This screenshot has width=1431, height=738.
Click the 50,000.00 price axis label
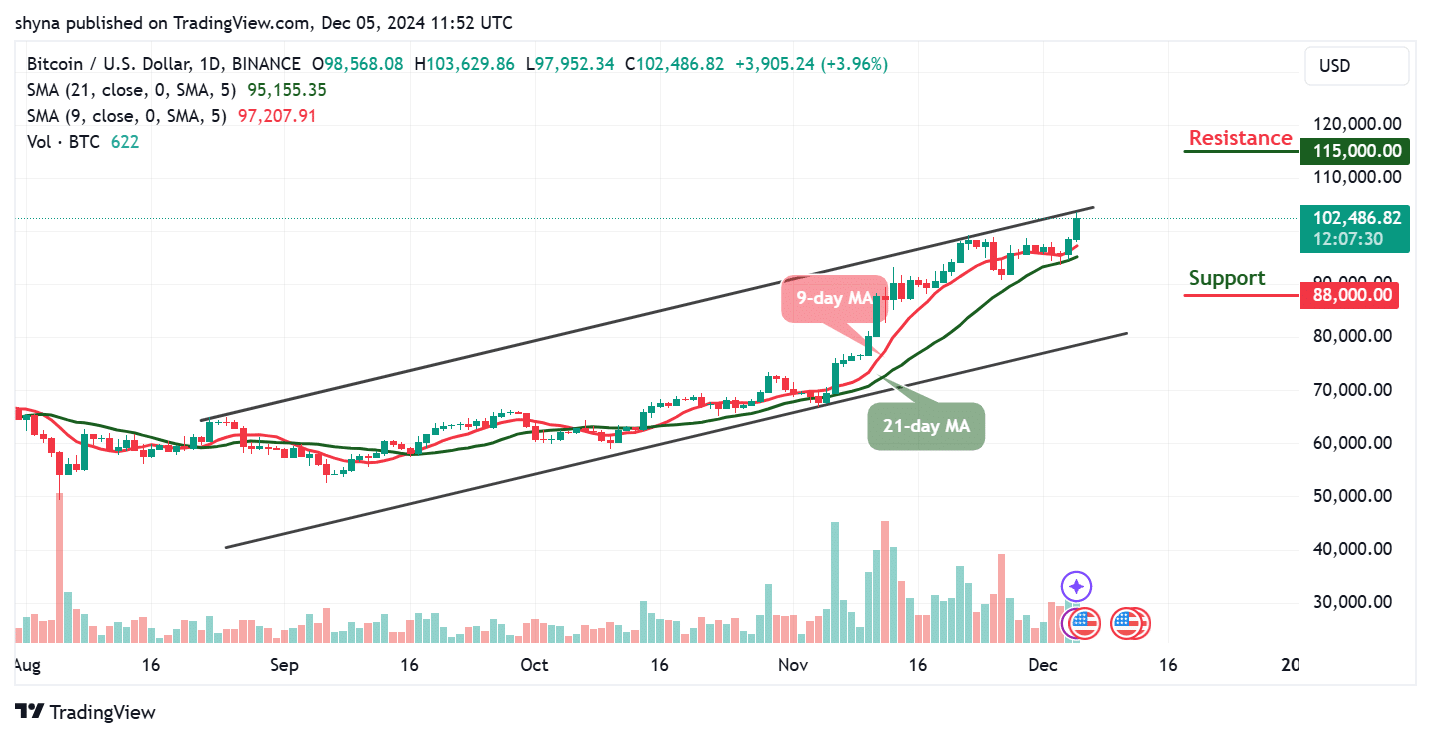[x=1353, y=496]
